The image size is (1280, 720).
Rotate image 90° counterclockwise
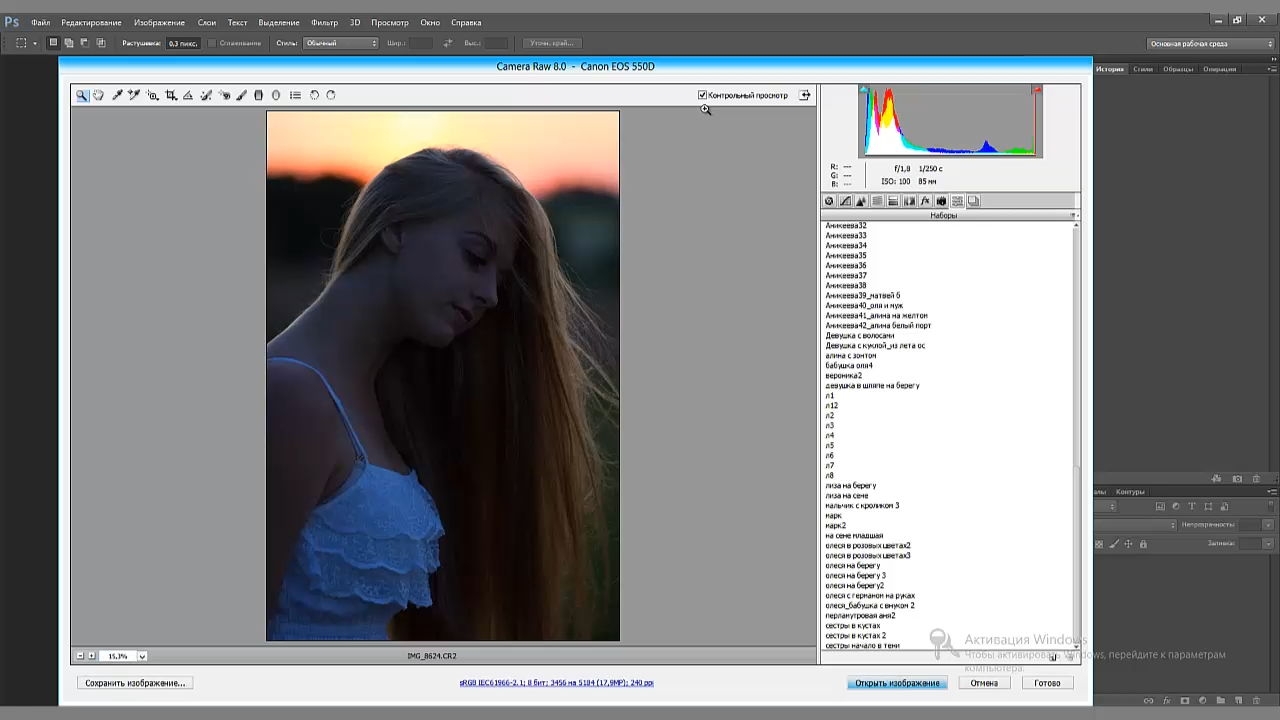point(314,95)
